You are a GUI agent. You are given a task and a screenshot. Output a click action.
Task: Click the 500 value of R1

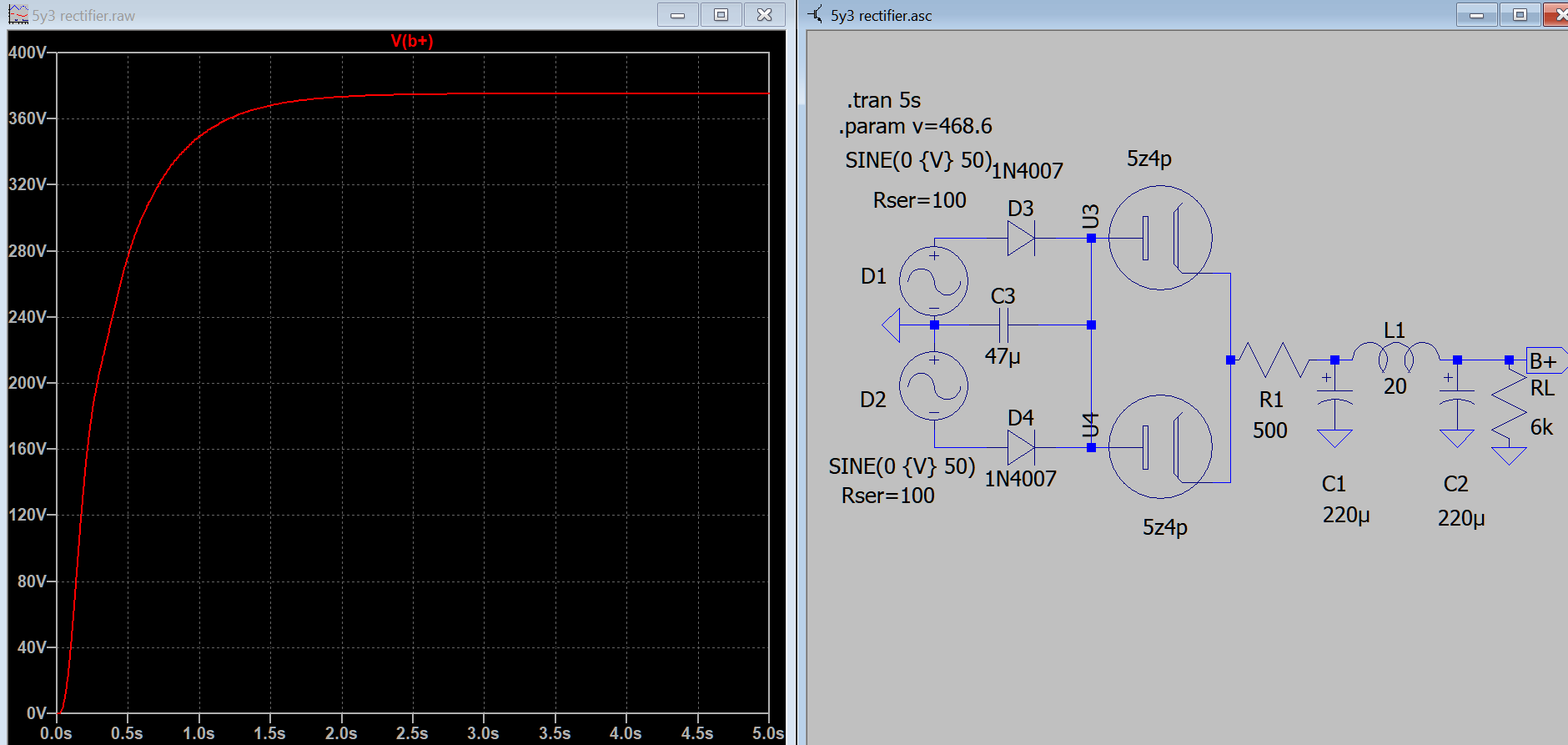(1270, 430)
